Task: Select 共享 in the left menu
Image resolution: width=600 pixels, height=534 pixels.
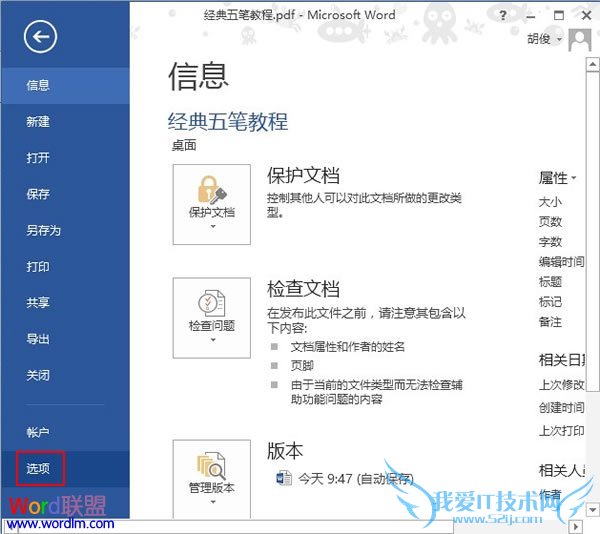Action: [65, 303]
